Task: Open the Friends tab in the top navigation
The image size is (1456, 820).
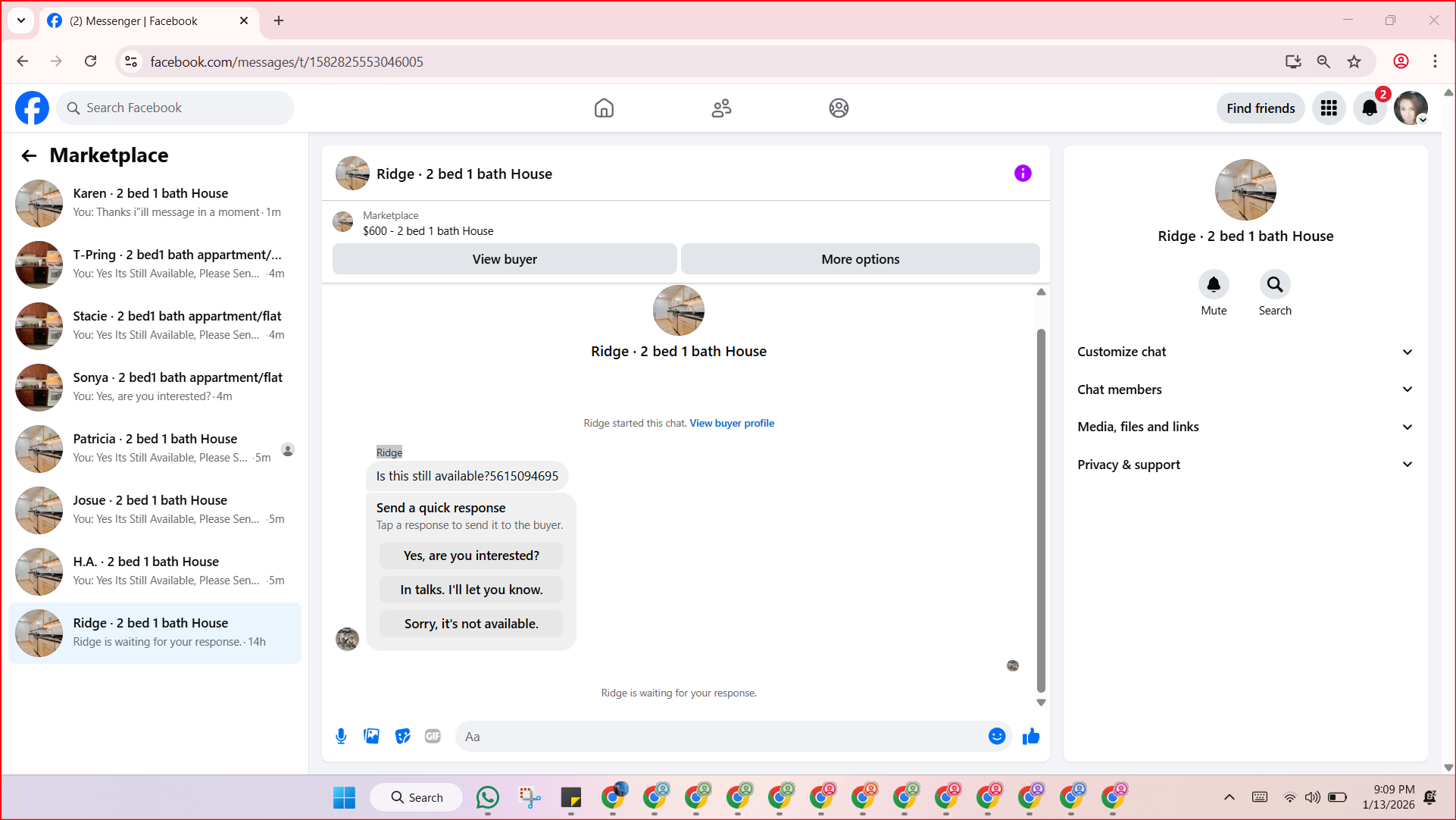Action: [x=721, y=108]
